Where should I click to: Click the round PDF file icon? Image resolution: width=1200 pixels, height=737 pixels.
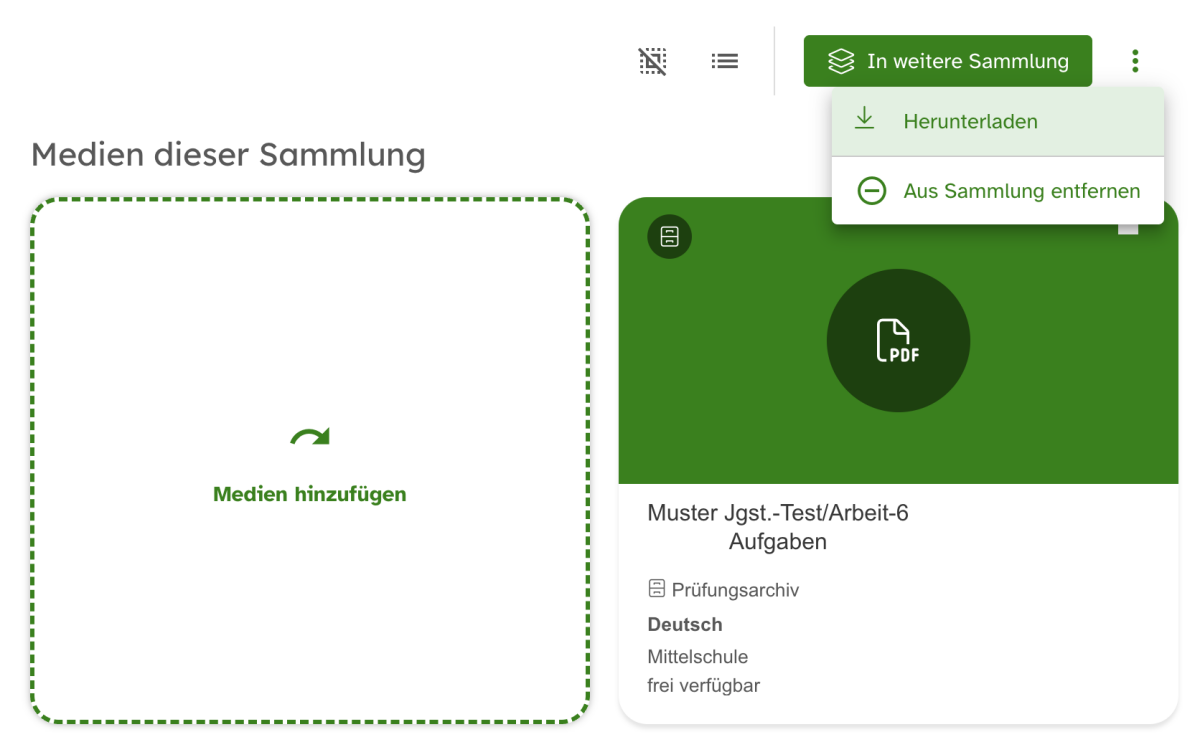click(898, 341)
